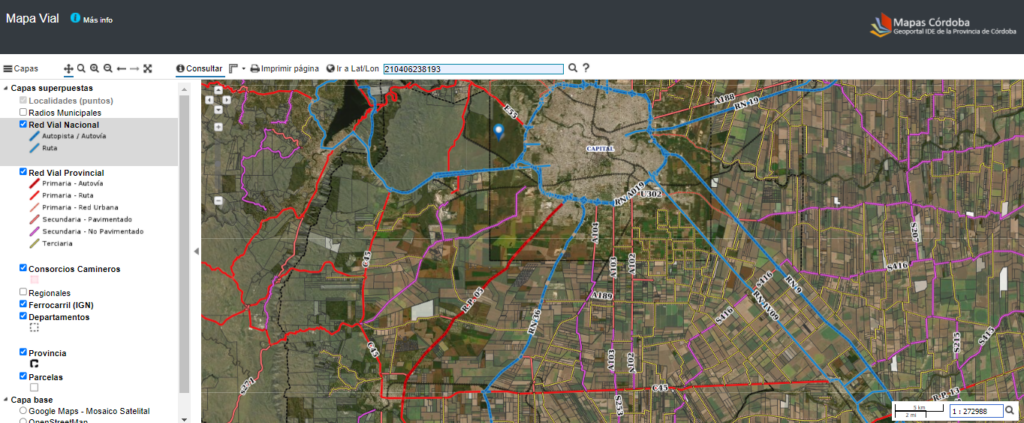The image size is (1024, 423).
Task: Collapse the Capas superpuestas group
Action: pyautogui.click(x=6, y=88)
